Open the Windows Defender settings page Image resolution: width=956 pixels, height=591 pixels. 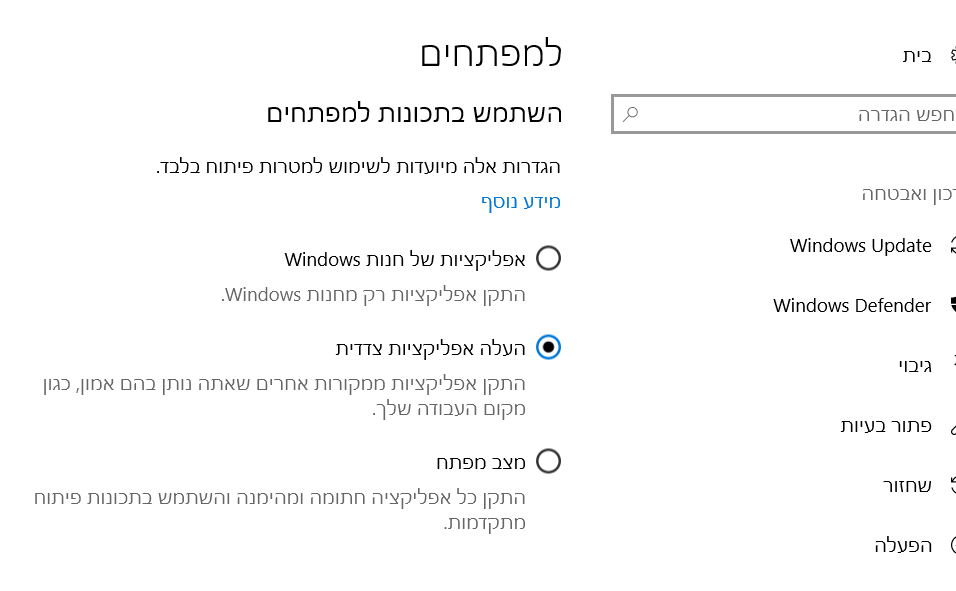852,305
